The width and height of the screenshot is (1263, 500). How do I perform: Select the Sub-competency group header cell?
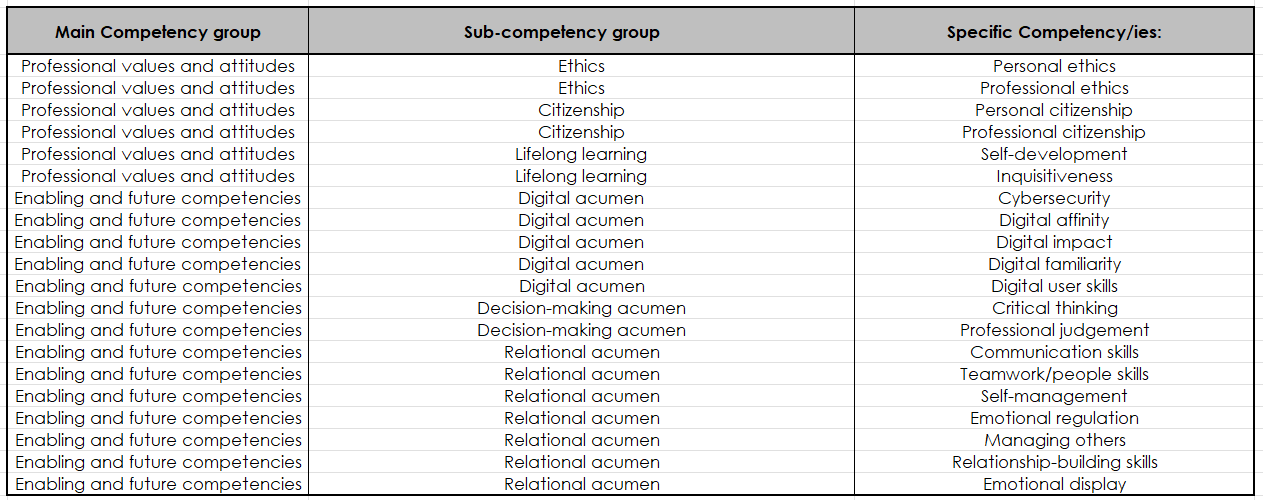581,32
